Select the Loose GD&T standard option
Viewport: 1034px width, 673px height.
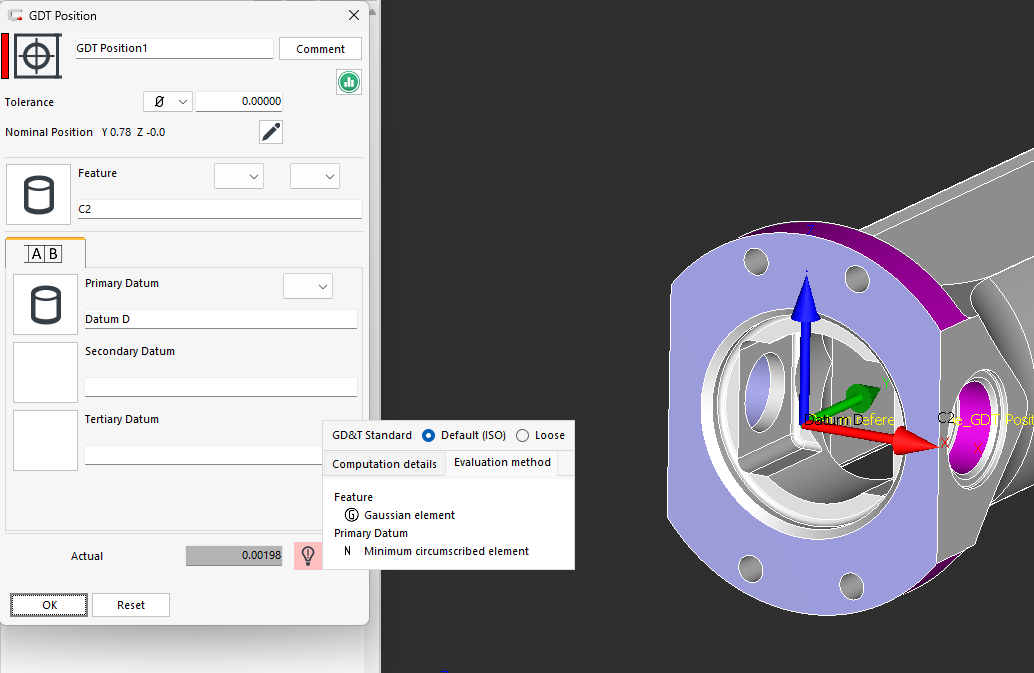[522, 435]
